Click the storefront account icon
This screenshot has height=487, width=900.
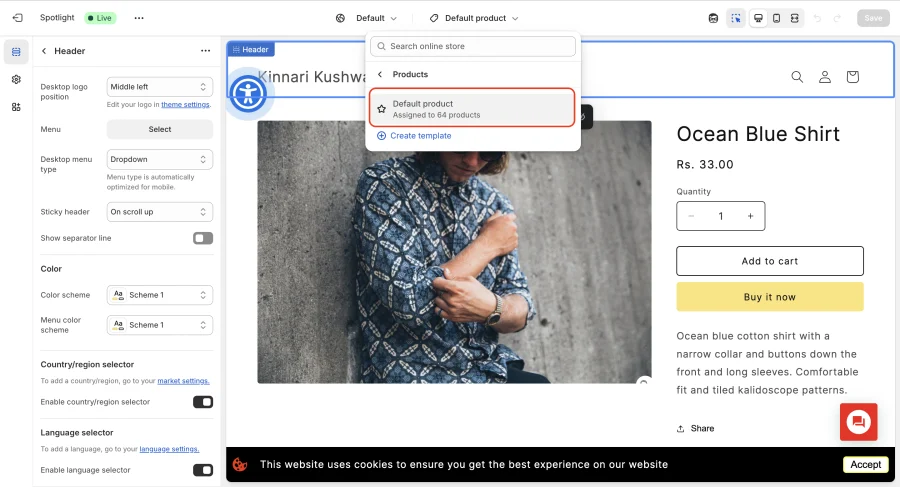[825, 77]
